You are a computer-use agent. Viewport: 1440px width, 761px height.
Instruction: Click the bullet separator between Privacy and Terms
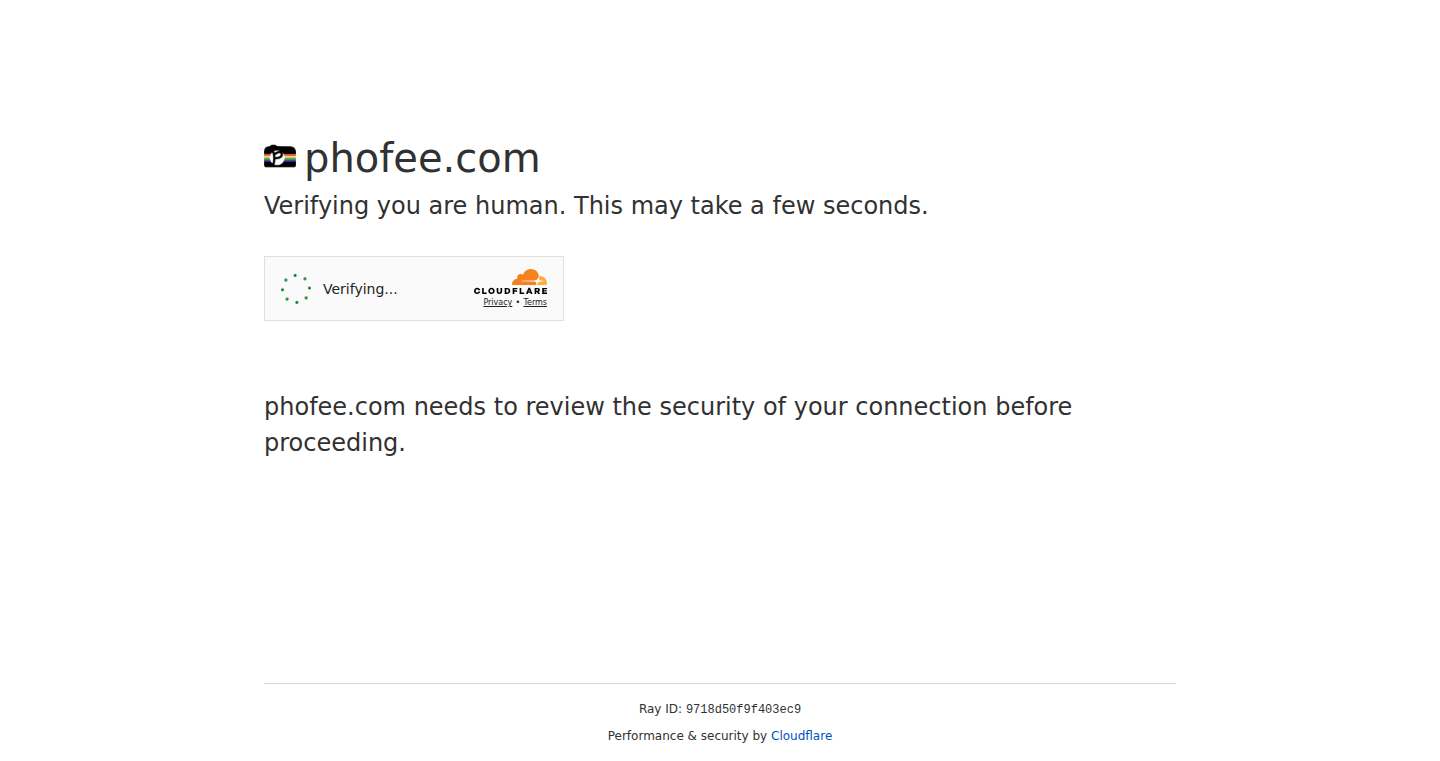(x=518, y=302)
